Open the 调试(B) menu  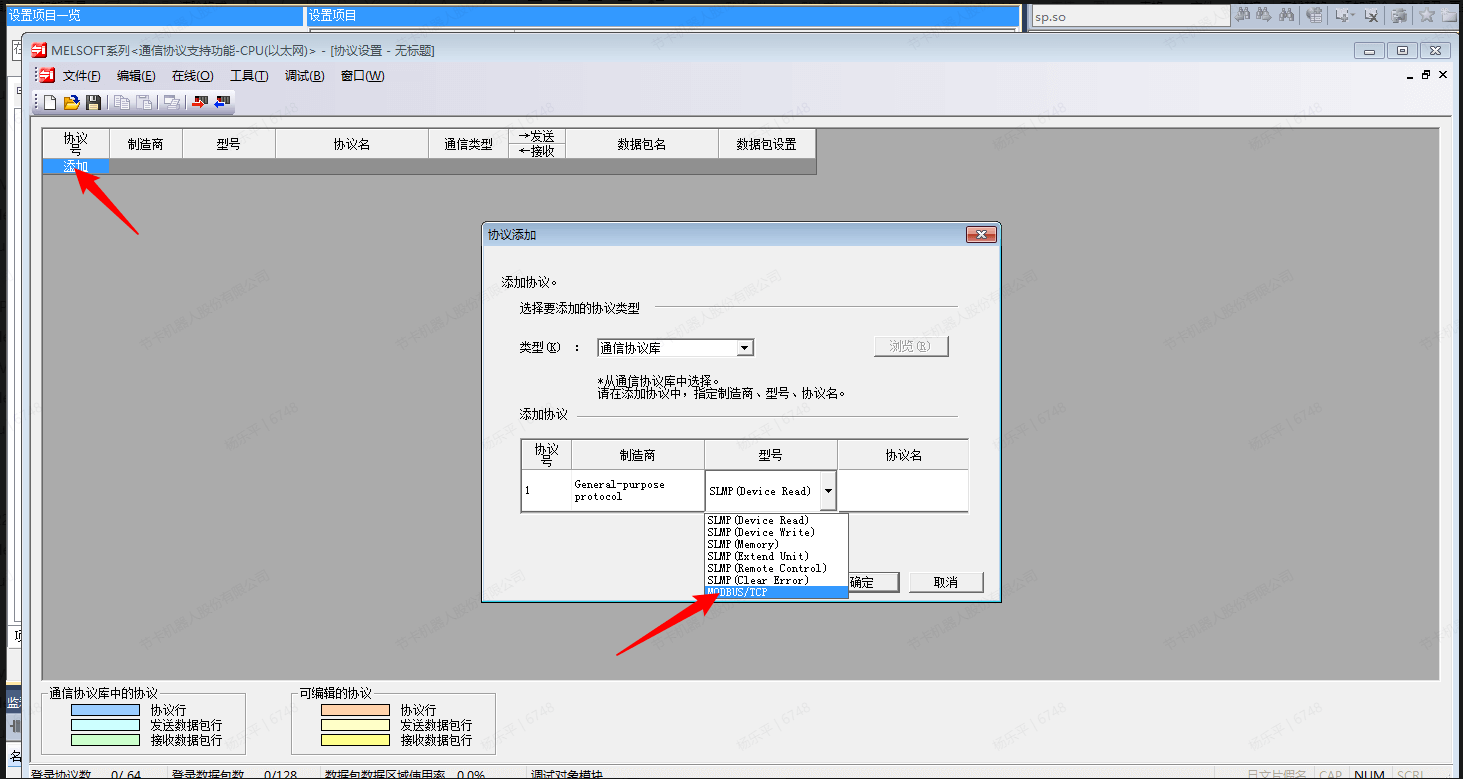click(304, 76)
